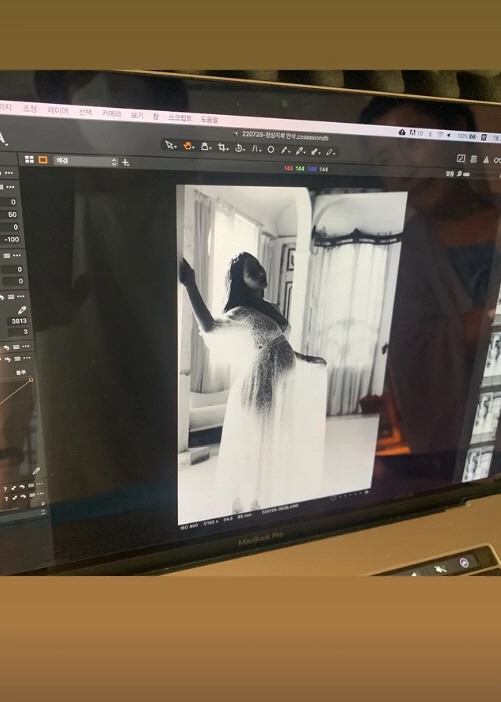Select the rotate and straighten tool
The width and height of the screenshot is (501, 702).
tap(240, 148)
